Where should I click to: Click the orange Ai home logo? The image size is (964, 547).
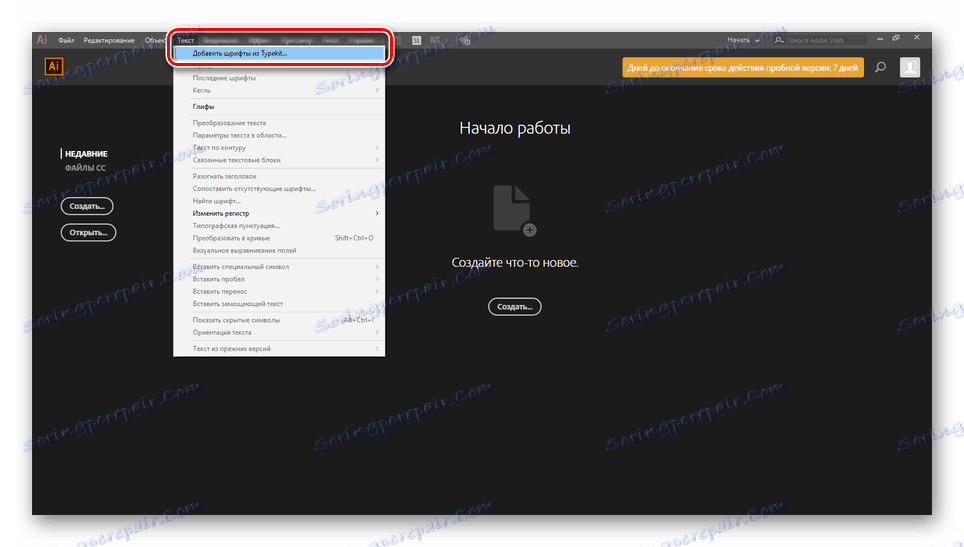click(53, 66)
